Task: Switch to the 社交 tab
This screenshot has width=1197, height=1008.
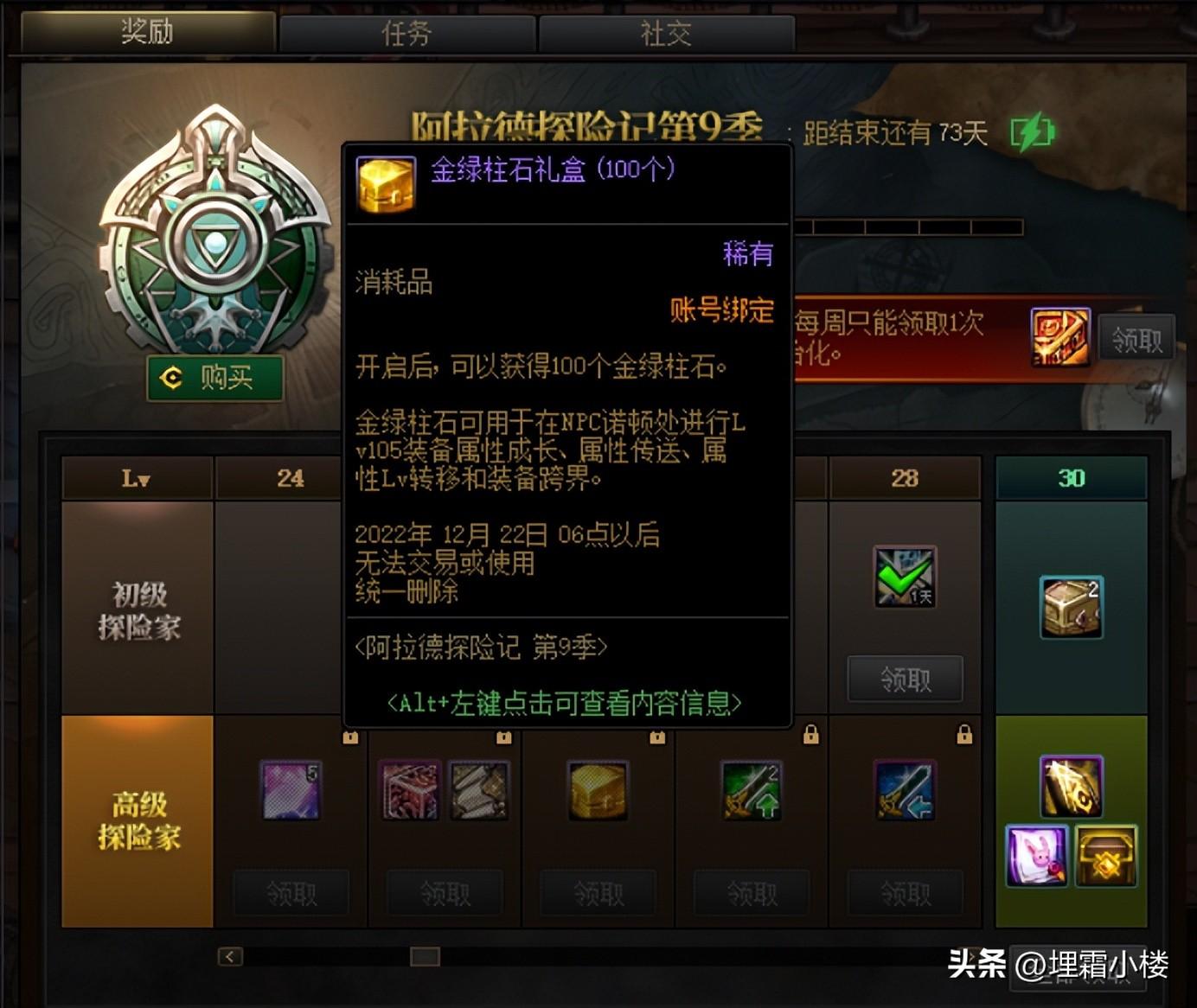Action: point(666,33)
